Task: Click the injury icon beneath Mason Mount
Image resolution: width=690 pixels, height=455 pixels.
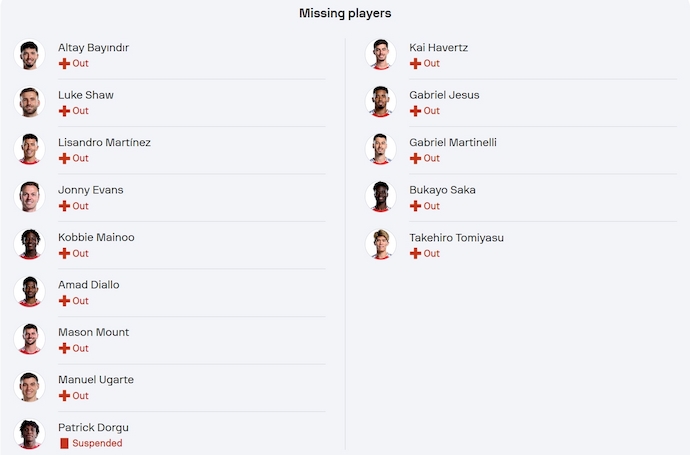Action: coord(64,348)
